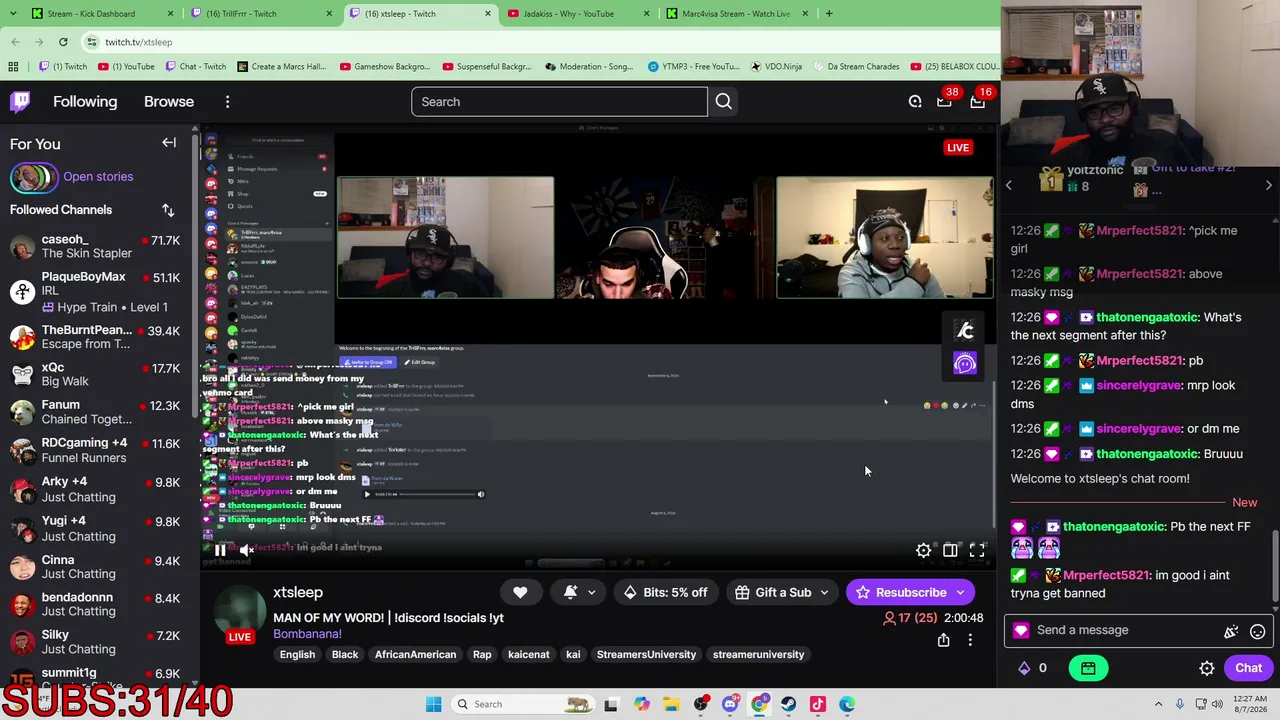Viewport: 1280px width, 720px height.
Task: Open the xQc followed channel
Action: 100,374
